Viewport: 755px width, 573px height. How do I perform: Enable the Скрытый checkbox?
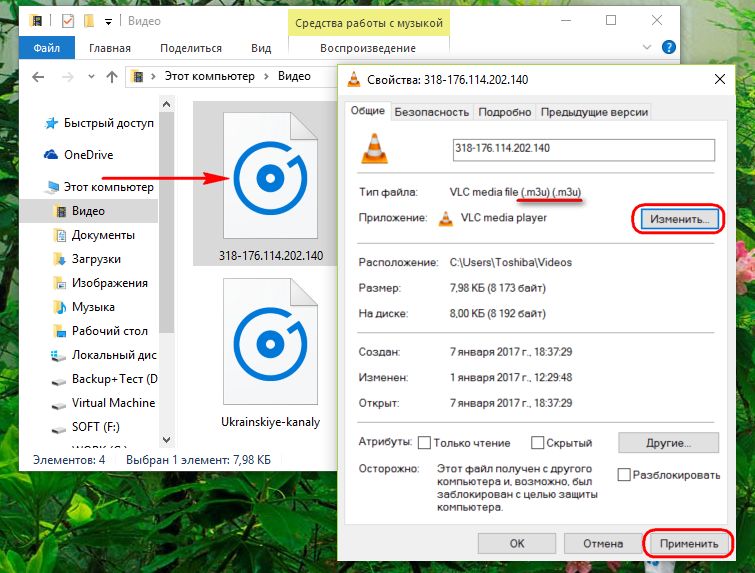[537, 443]
